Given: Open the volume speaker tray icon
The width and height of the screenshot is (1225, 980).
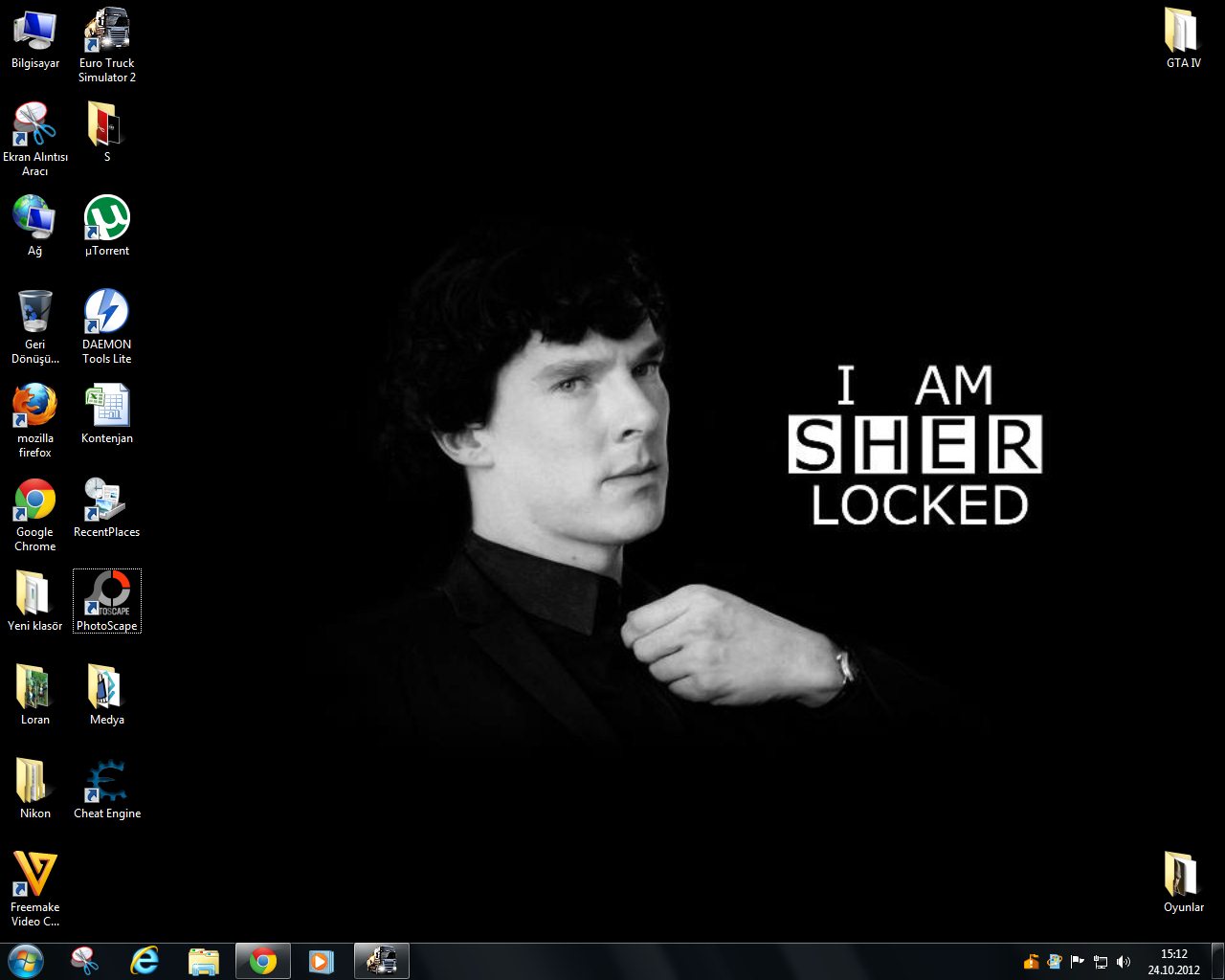Looking at the screenshot, I should pos(1124,962).
